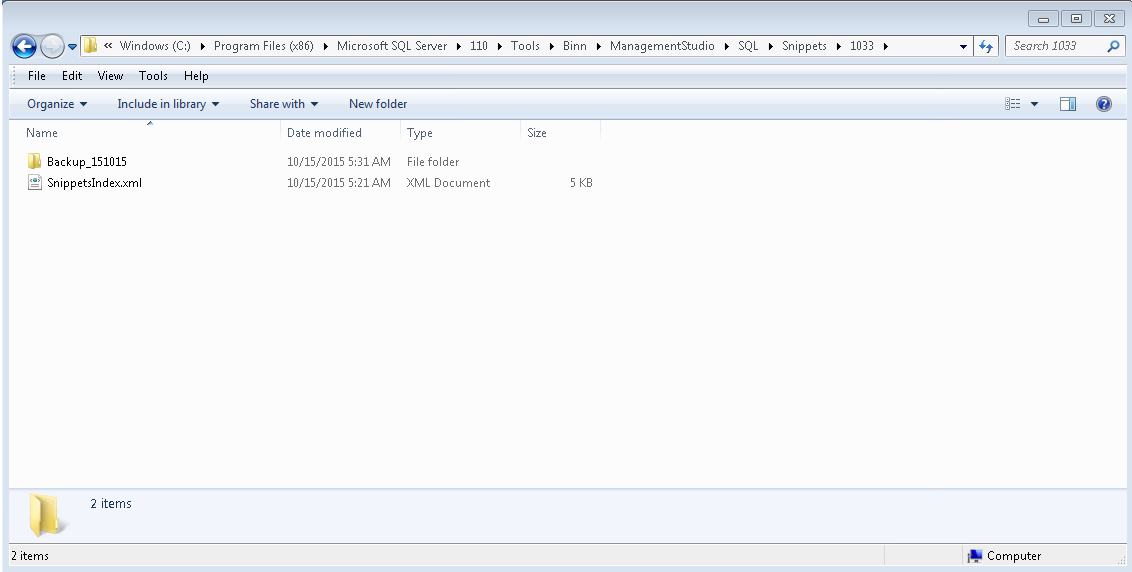Toggle the preview pane icon

[1068, 104]
